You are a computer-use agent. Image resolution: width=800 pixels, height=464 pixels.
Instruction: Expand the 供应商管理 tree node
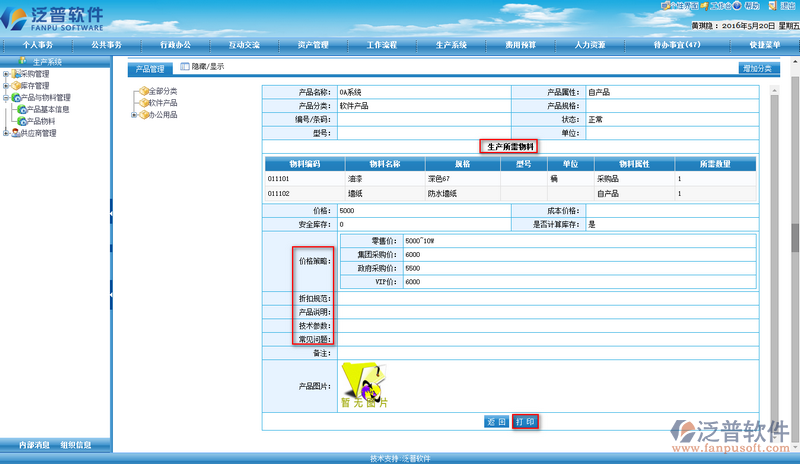pos(6,133)
